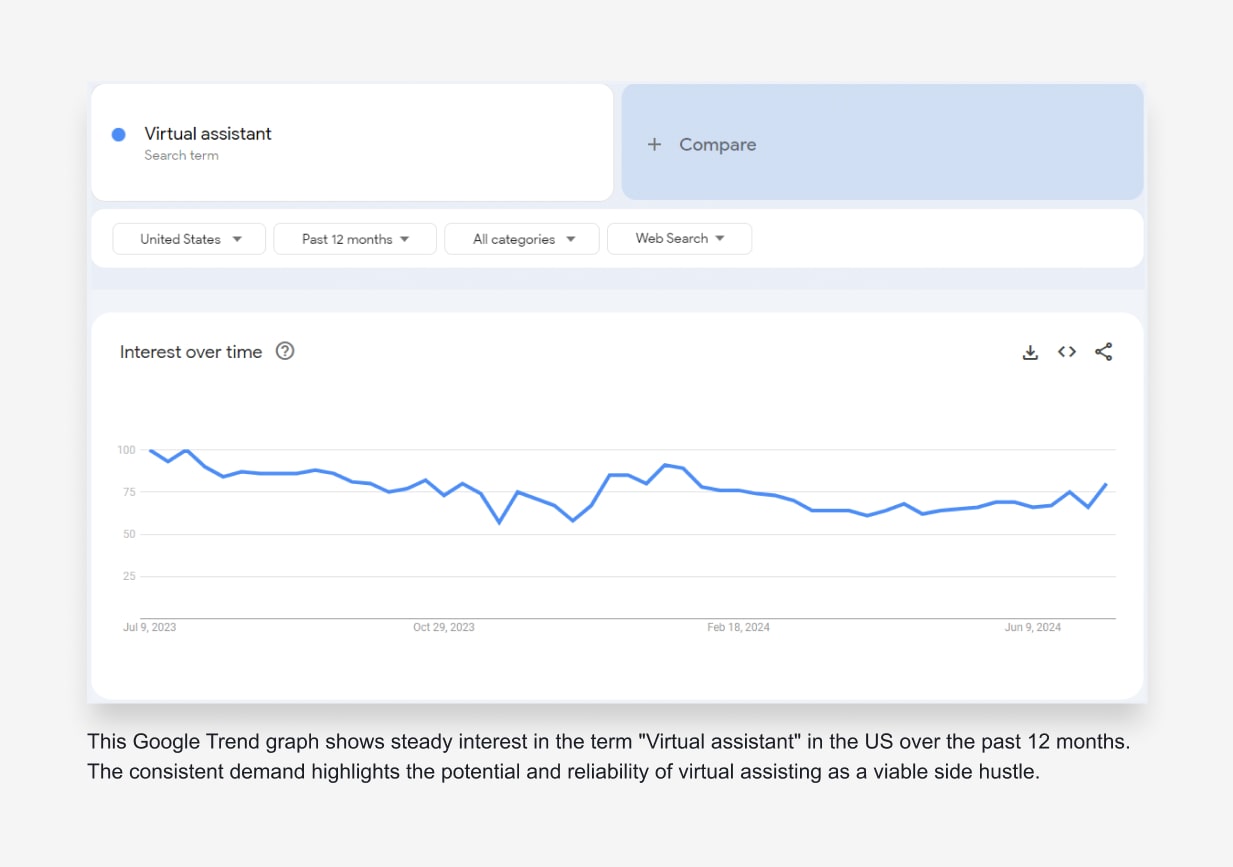This screenshot has height=867, width=1233.
Task: Click the Interest over time heading
Action: tap(191, 352)
